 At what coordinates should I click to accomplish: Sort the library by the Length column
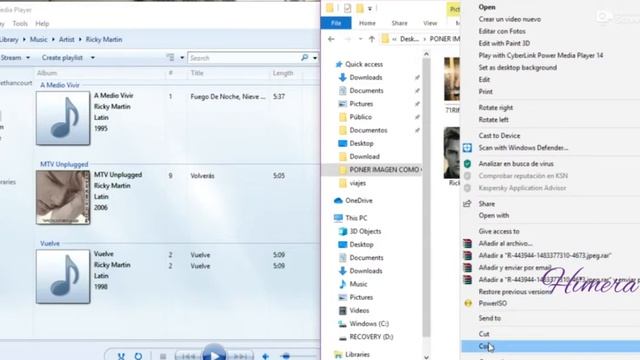(283, 73)
